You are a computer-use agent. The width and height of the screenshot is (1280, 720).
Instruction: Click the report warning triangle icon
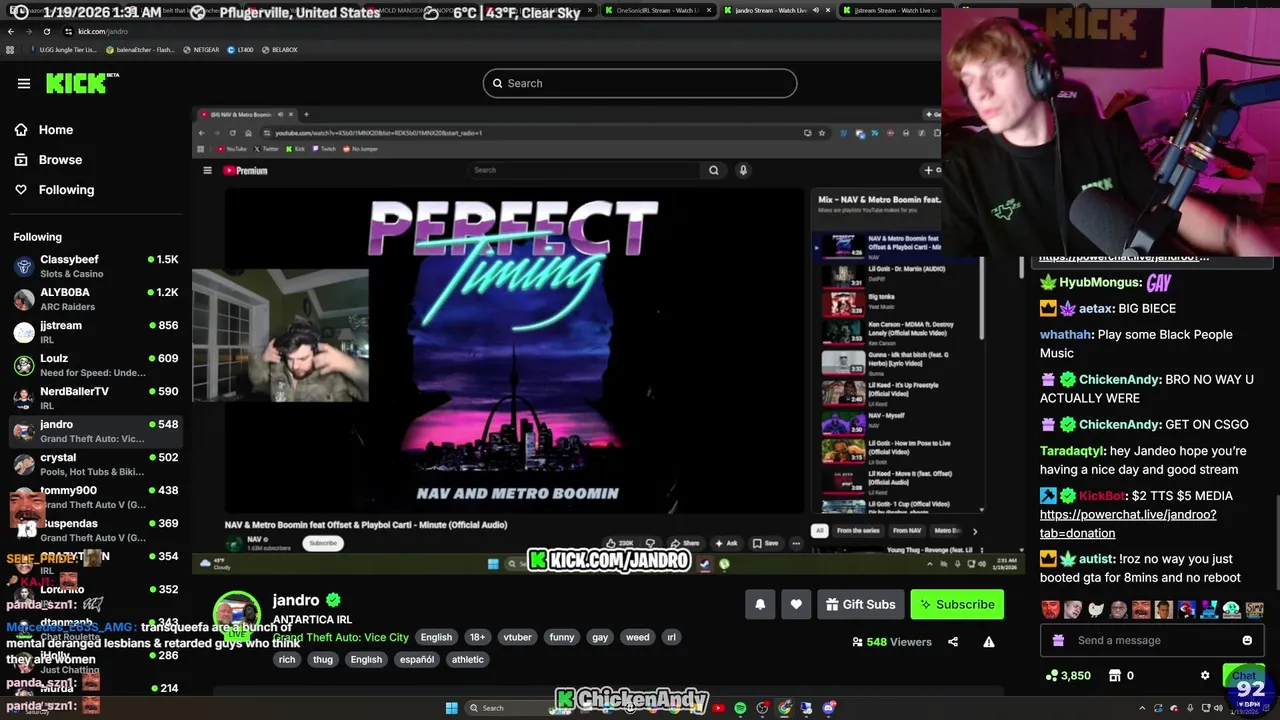tap(989, 642)
